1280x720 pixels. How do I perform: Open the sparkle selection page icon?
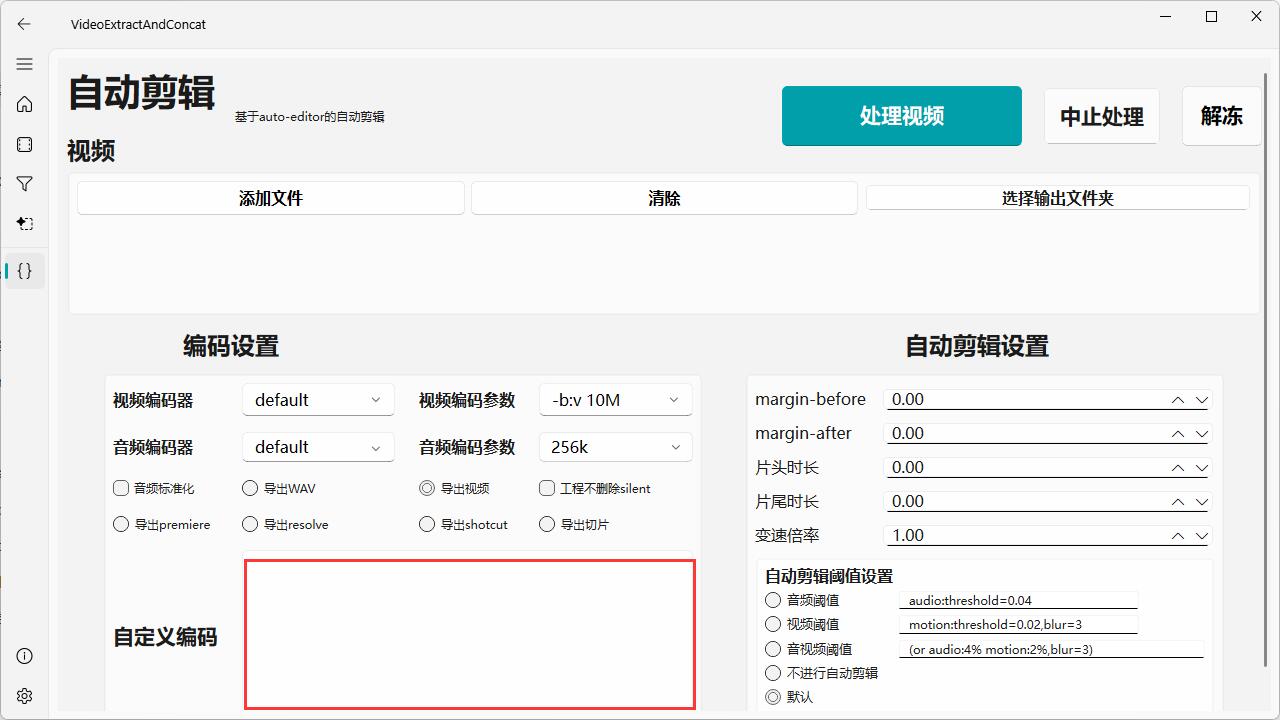(x=25, y=224)
